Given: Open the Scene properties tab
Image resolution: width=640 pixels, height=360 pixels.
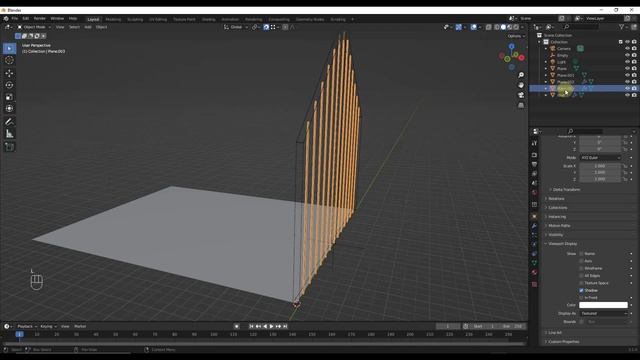Looking at the screenshot, I should 534,183.
